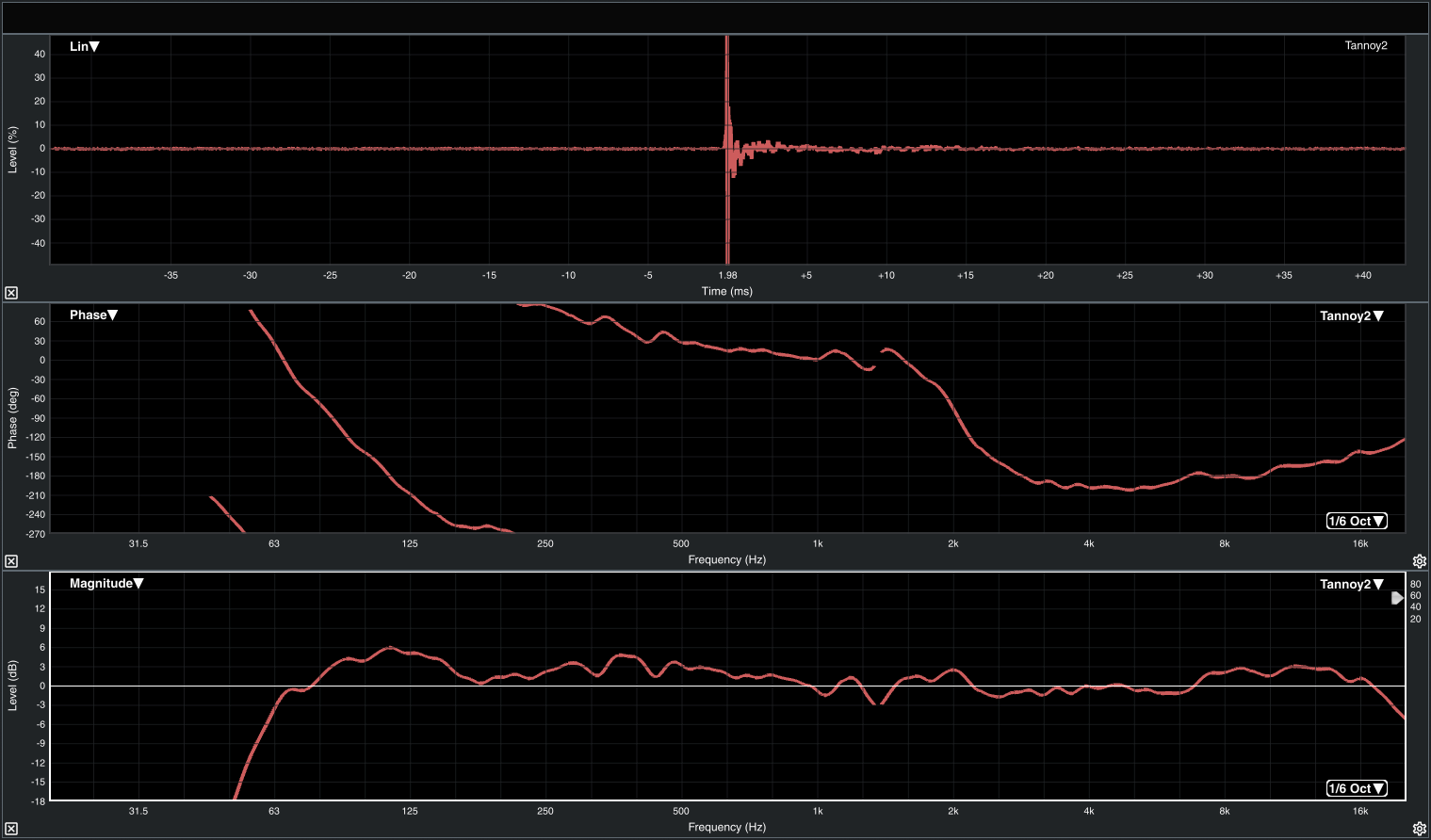Select the 80 value on range scale
Screen dimensions: 1431x840
(1415, 584)
